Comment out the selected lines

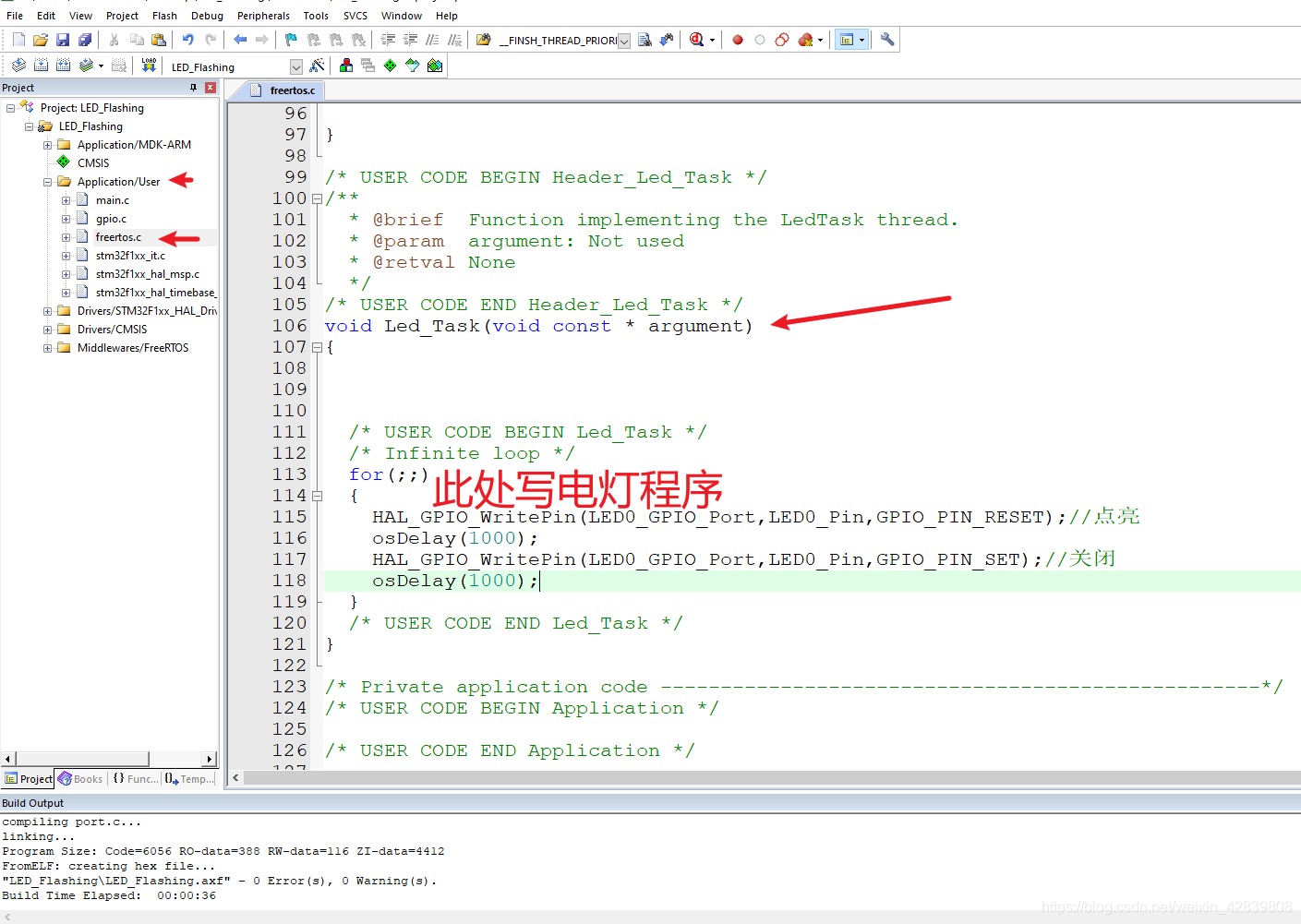coord(432,40)
